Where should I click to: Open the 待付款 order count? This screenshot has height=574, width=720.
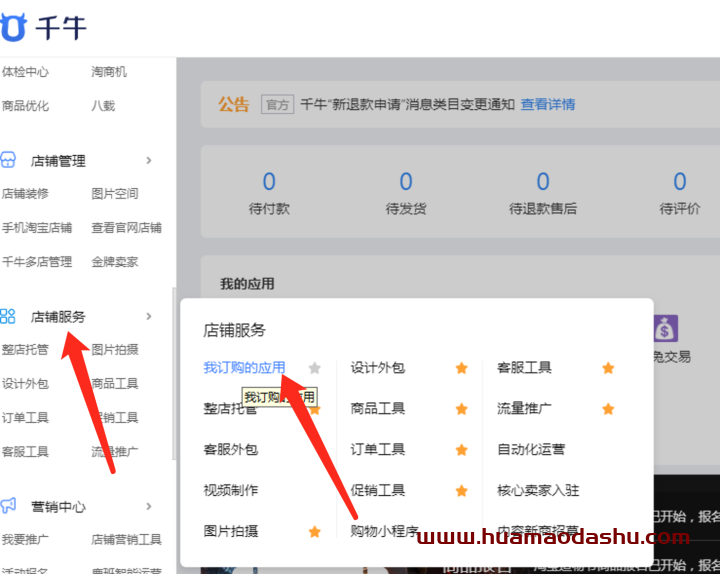pyautogui.click(x=269, y=193)
